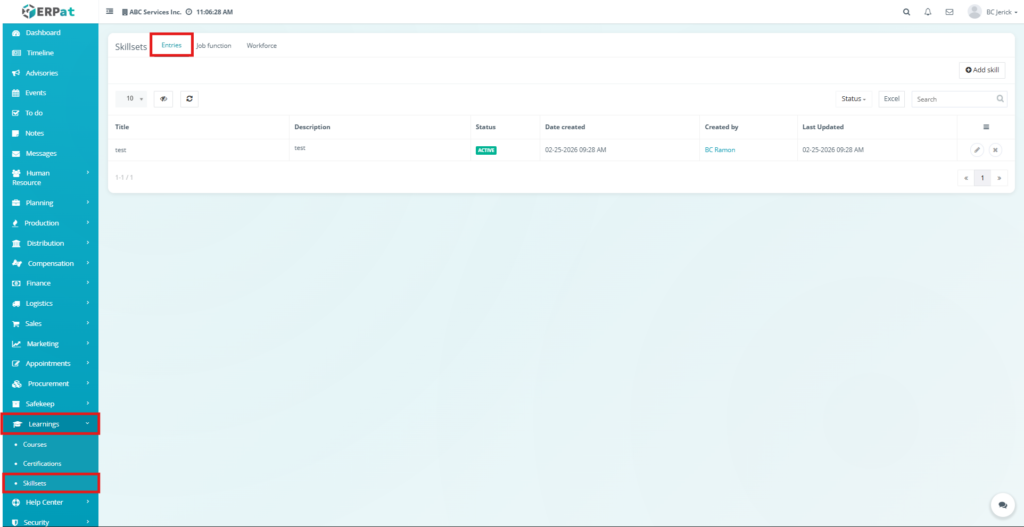The image size is (1024, 527).
Task: Delete the test skill row
Action: (x=995, y=150)
